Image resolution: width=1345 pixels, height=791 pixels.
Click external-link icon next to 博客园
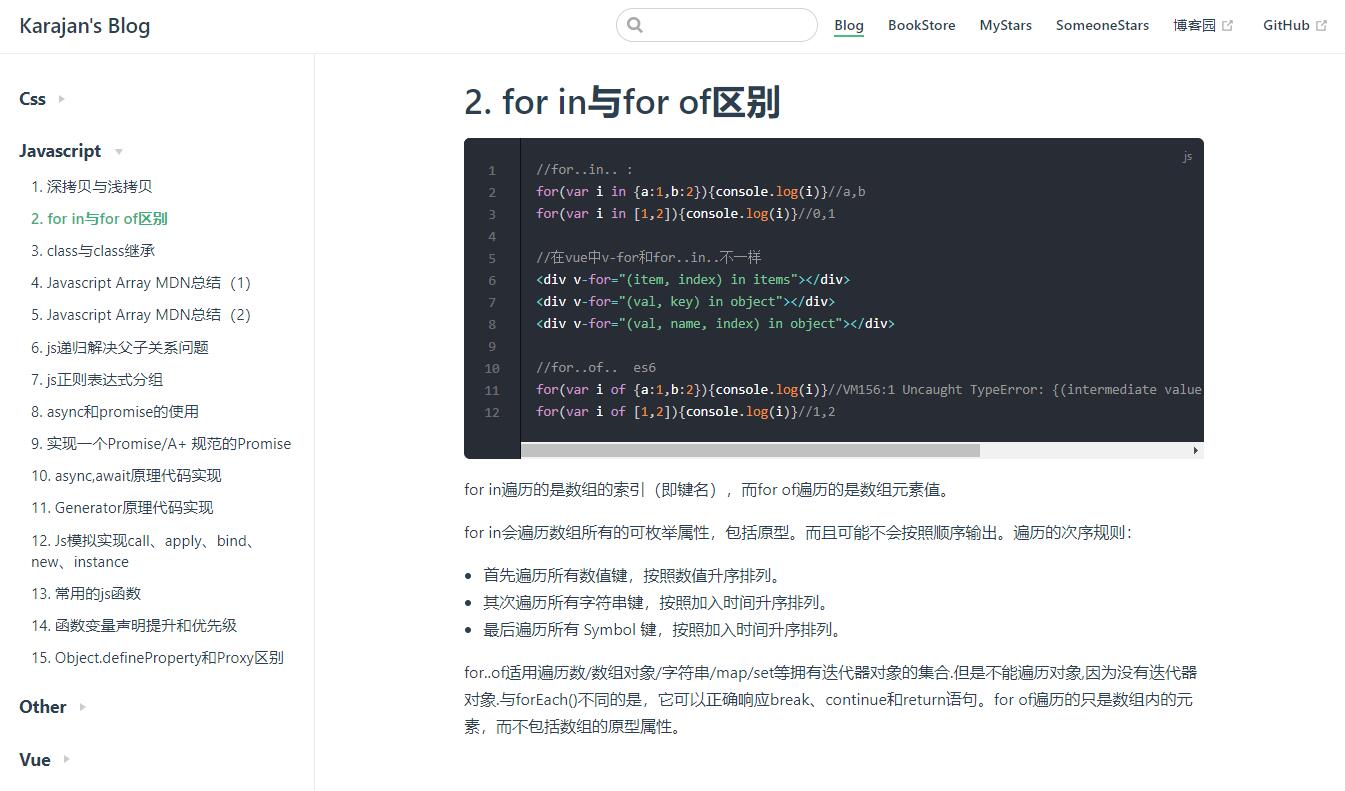point(1227,26)
